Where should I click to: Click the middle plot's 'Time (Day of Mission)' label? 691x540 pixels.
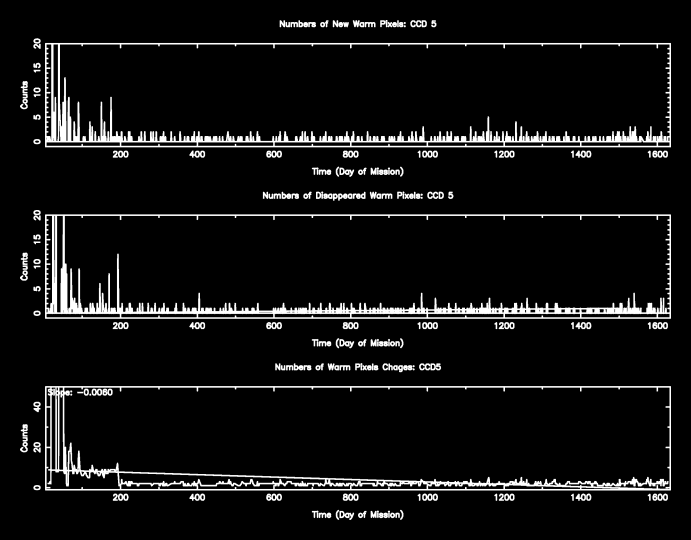(357, 343)
